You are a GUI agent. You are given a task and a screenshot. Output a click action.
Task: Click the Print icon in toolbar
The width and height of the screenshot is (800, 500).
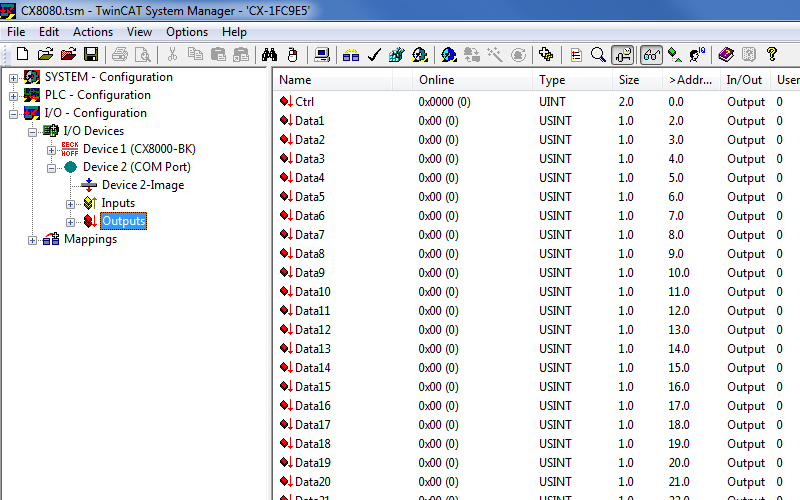[120, 54]
